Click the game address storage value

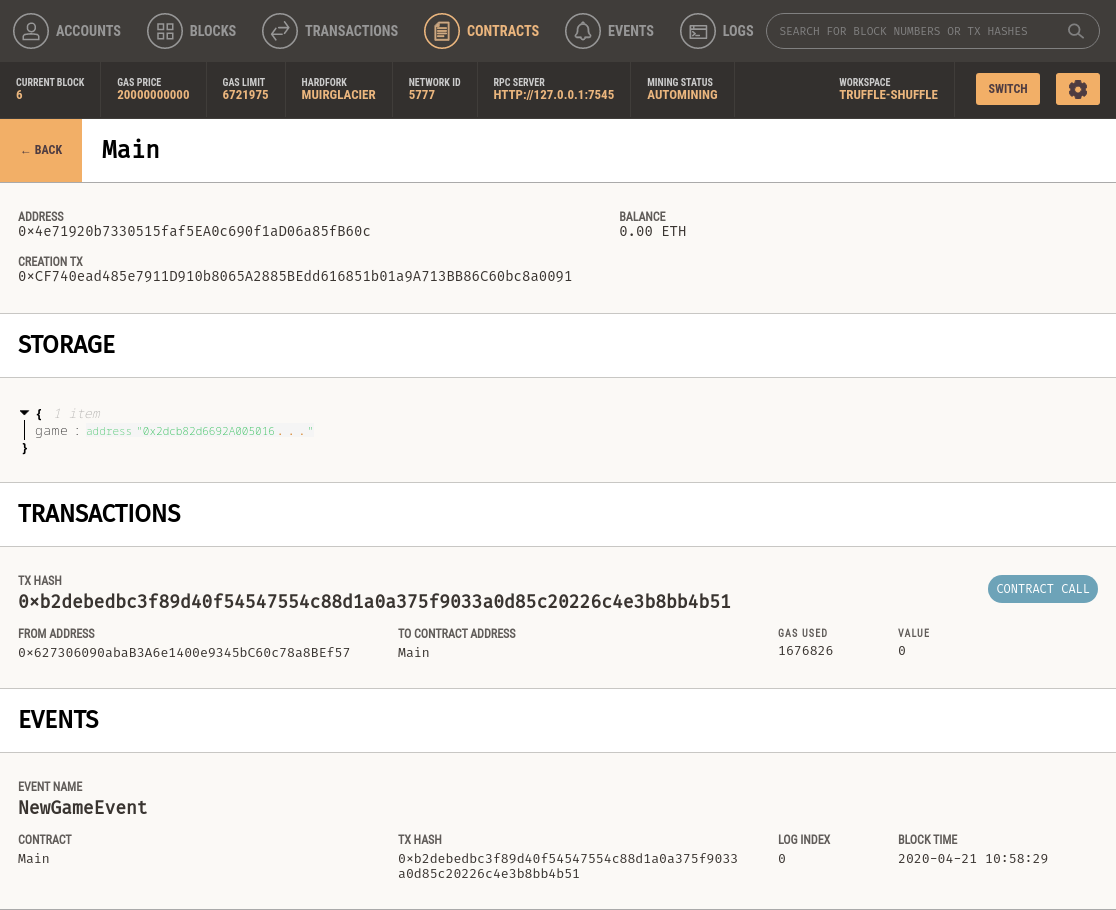(x=199, y=431)
